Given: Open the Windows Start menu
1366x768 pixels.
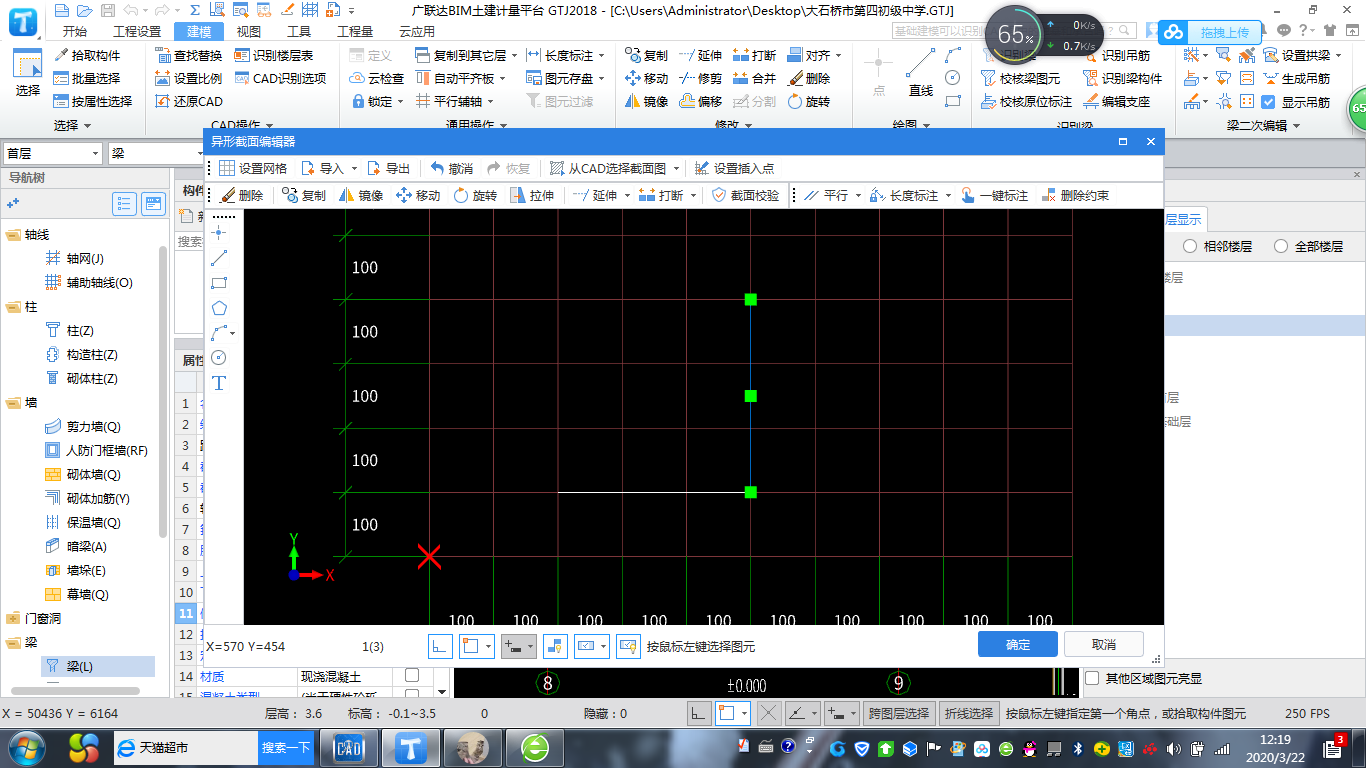Looking at the screenshot, I should [x=26, y=746].
